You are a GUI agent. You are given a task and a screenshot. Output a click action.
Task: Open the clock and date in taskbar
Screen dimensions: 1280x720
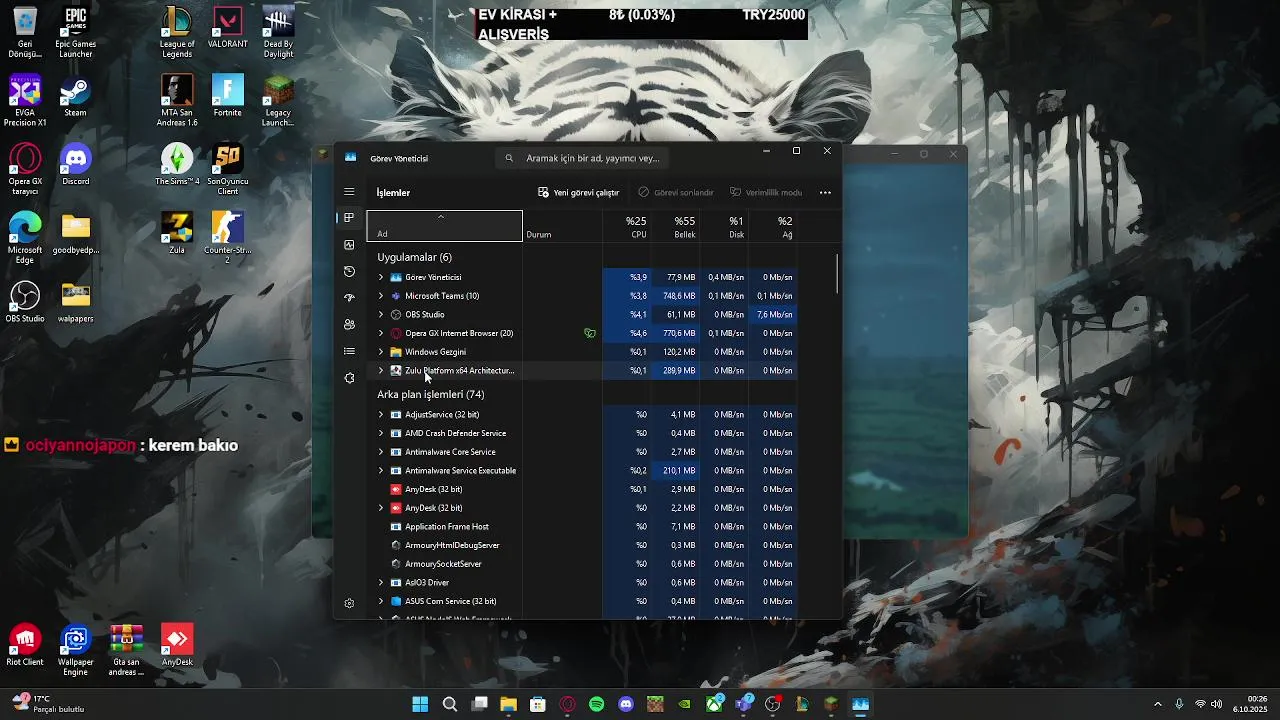click(1250, 704)
